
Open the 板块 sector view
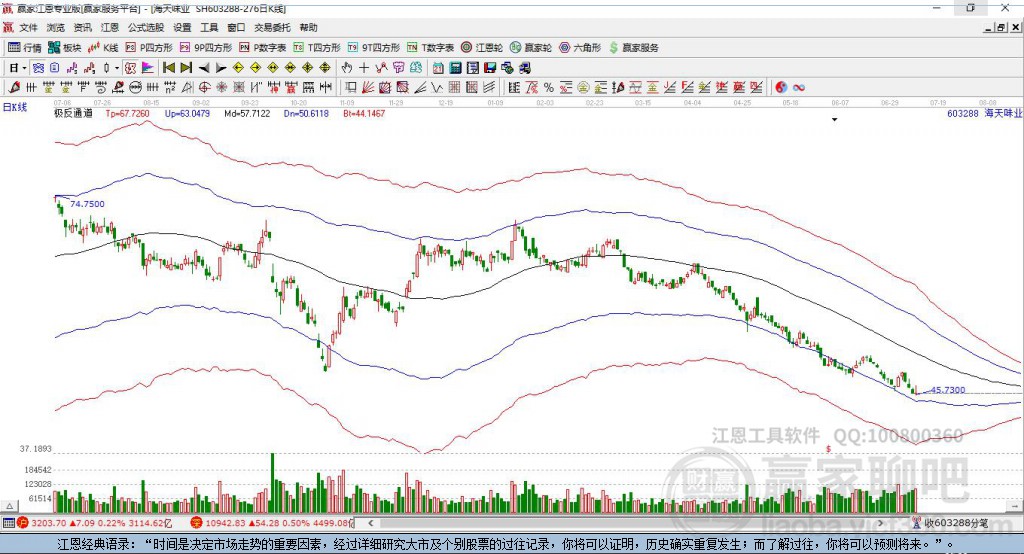click(x=64, y=48)
